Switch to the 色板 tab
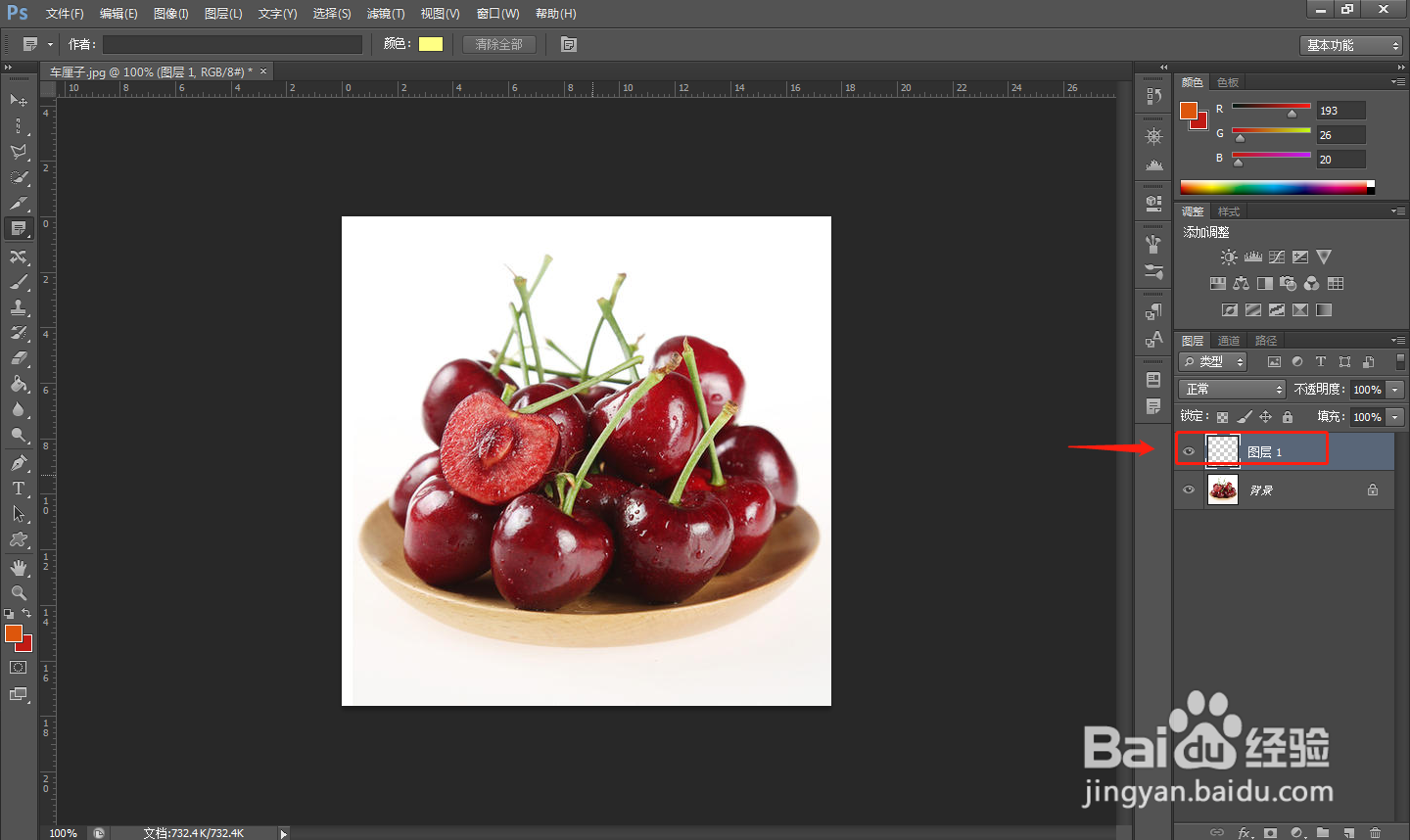The image size is (1410, 840). [x=1228, y=82]
